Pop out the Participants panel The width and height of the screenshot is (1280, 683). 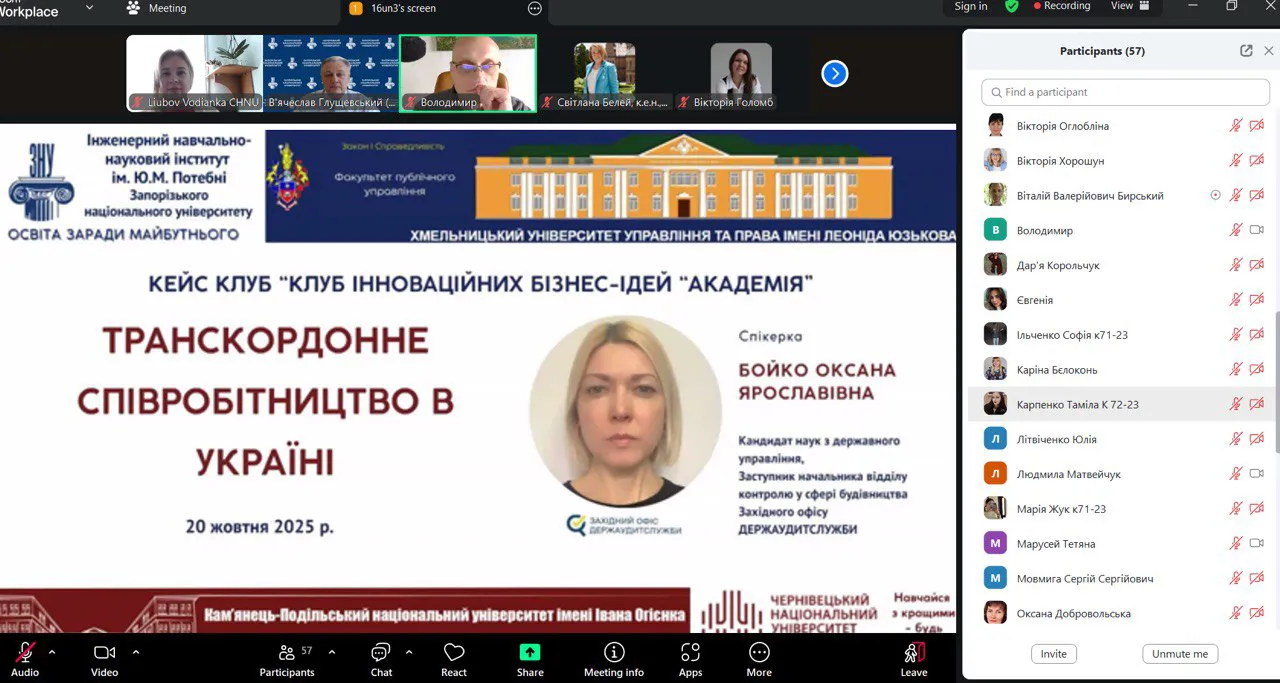1246,51
